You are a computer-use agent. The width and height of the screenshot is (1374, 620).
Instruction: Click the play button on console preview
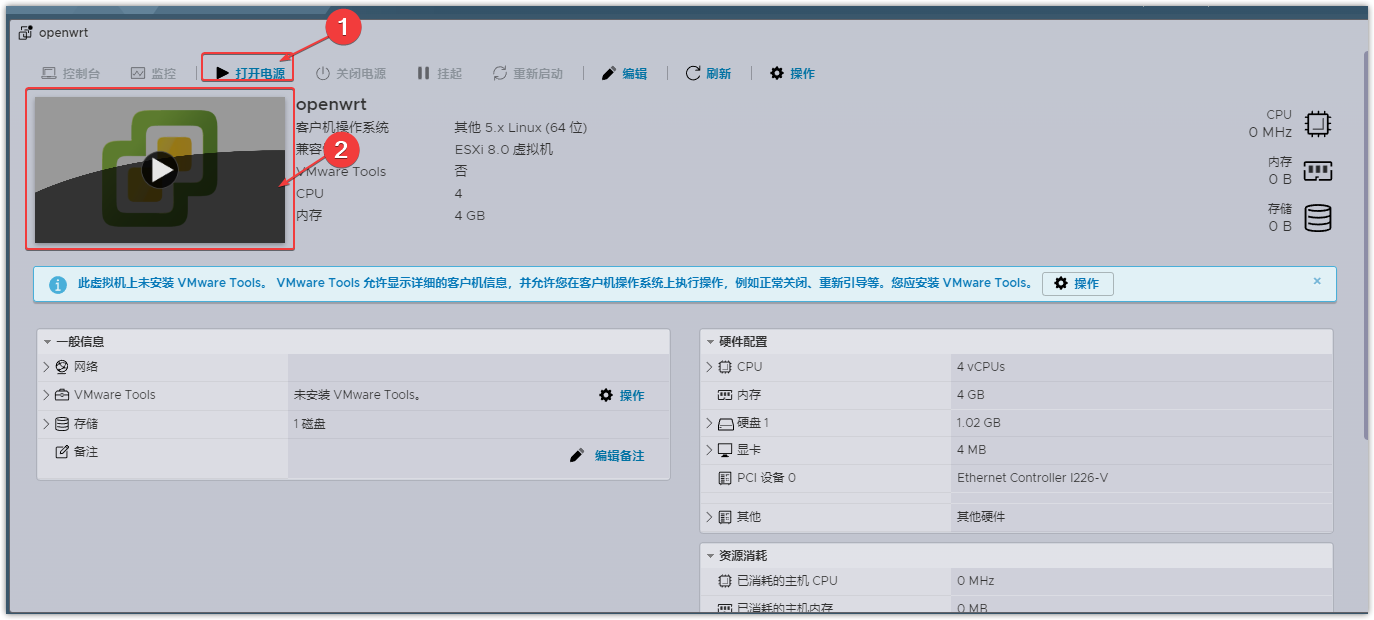(160, 169)
